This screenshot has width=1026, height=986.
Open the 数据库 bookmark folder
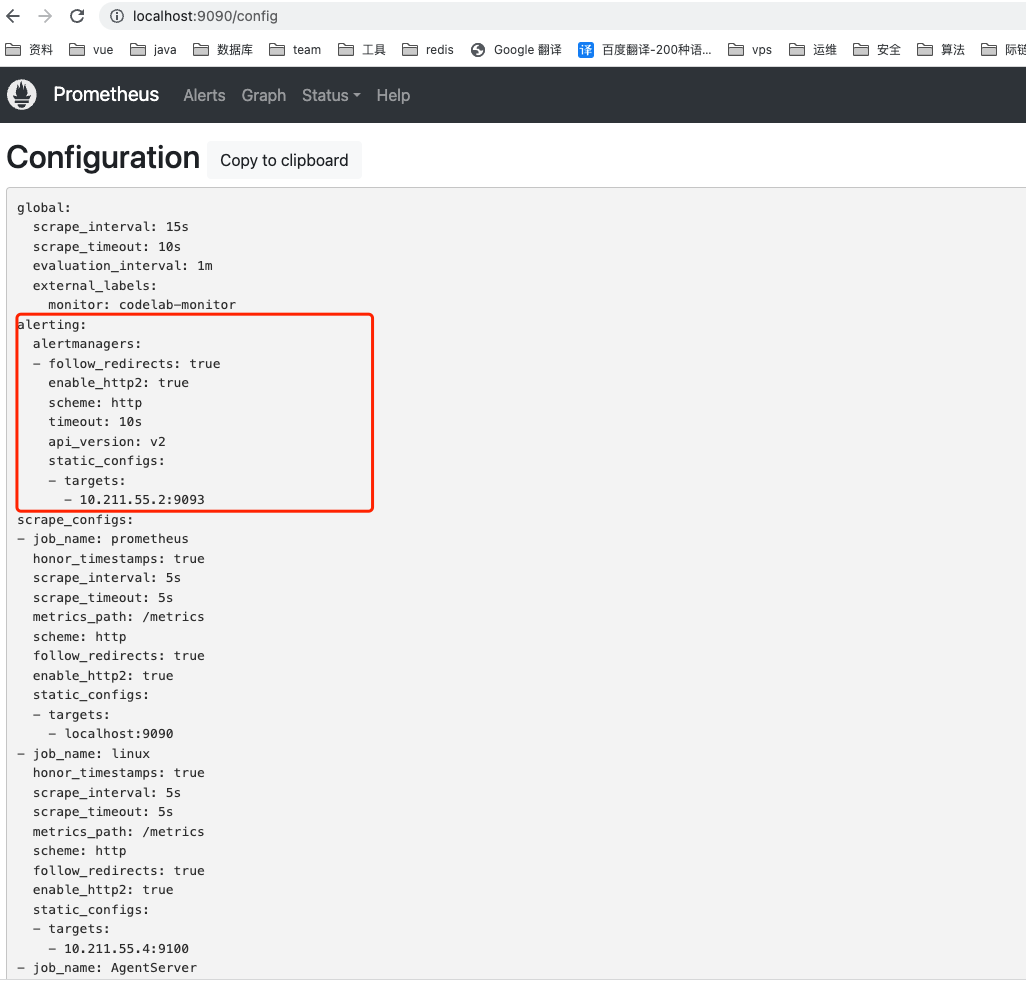[x=223, y=49]
